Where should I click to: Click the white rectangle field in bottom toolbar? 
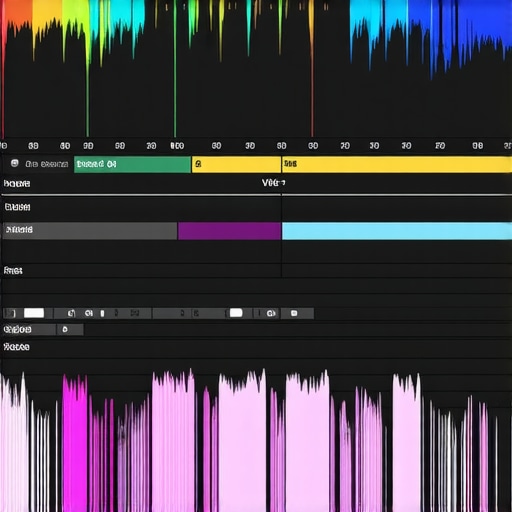34,313
